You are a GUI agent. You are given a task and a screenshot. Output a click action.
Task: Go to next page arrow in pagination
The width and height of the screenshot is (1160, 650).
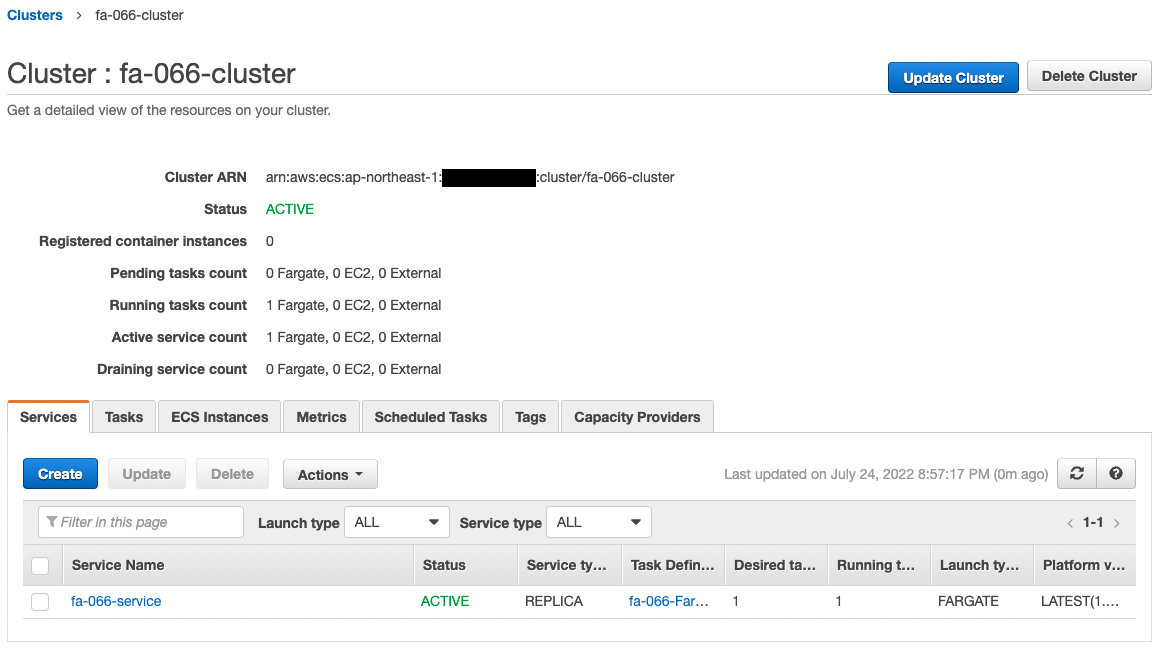pyautogui.click(x=1117, y=523)
